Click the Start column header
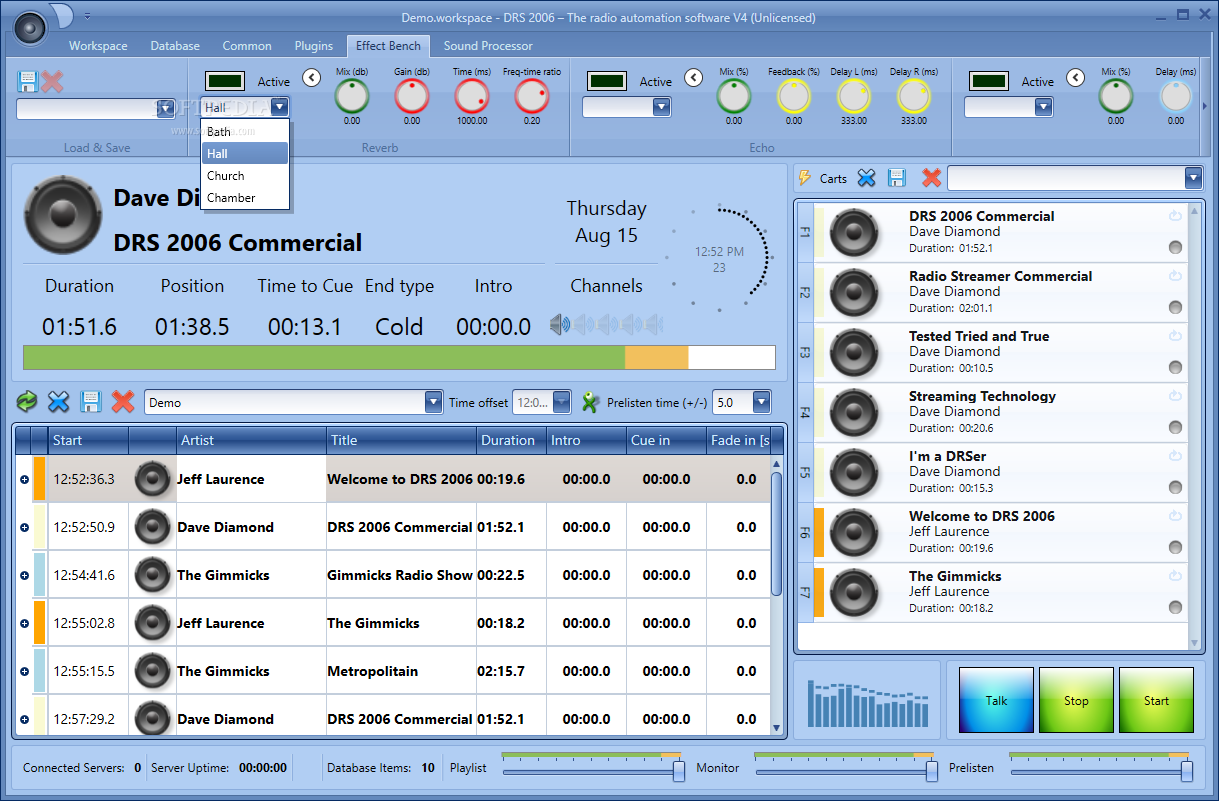This screenshot has width=1219, height=801. click(88, 440)
